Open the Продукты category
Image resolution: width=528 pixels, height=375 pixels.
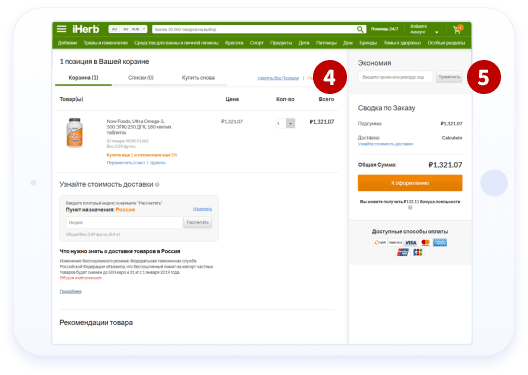tap(281, 43)
